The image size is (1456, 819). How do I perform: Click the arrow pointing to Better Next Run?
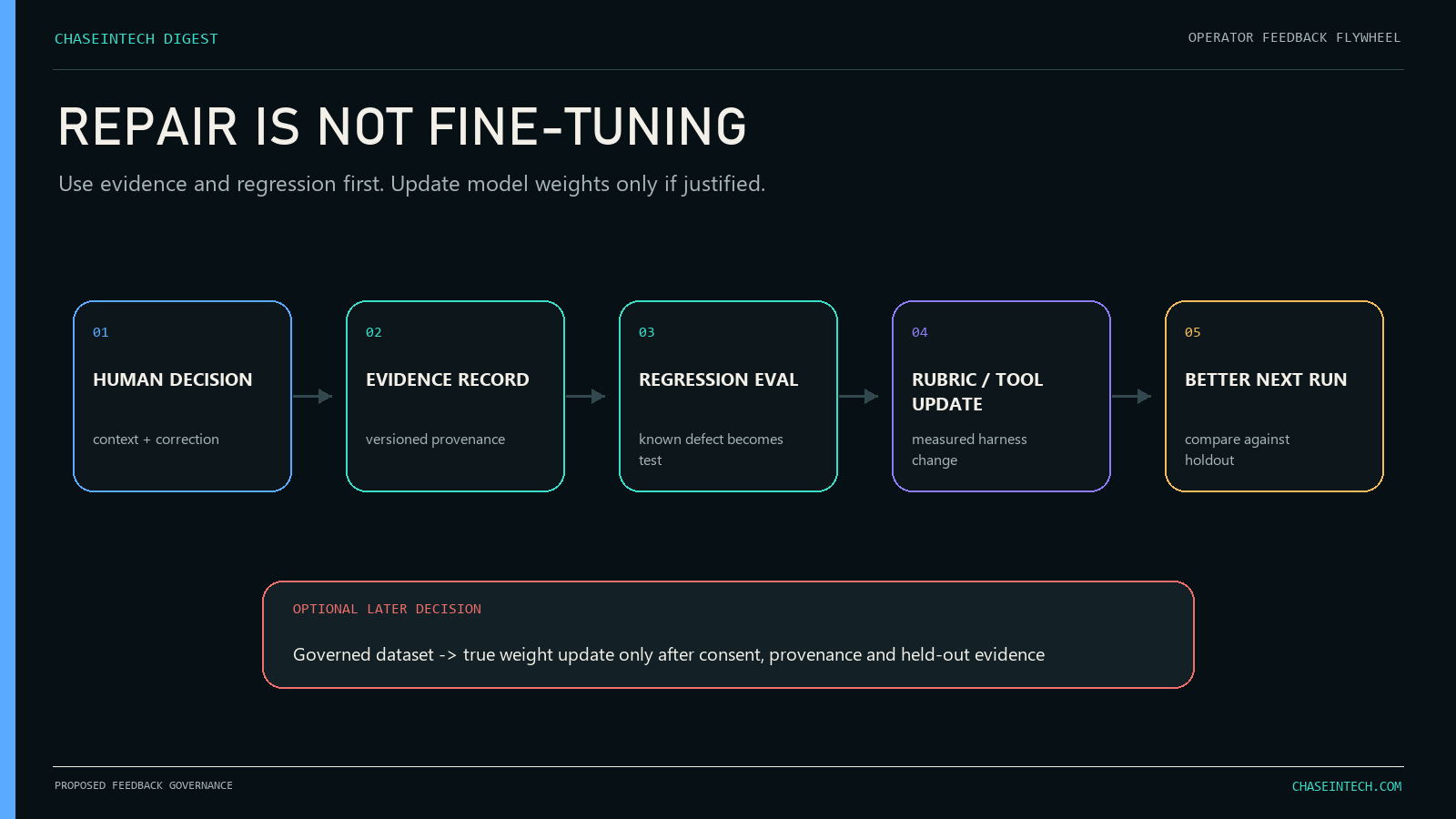click(1131, 396)
